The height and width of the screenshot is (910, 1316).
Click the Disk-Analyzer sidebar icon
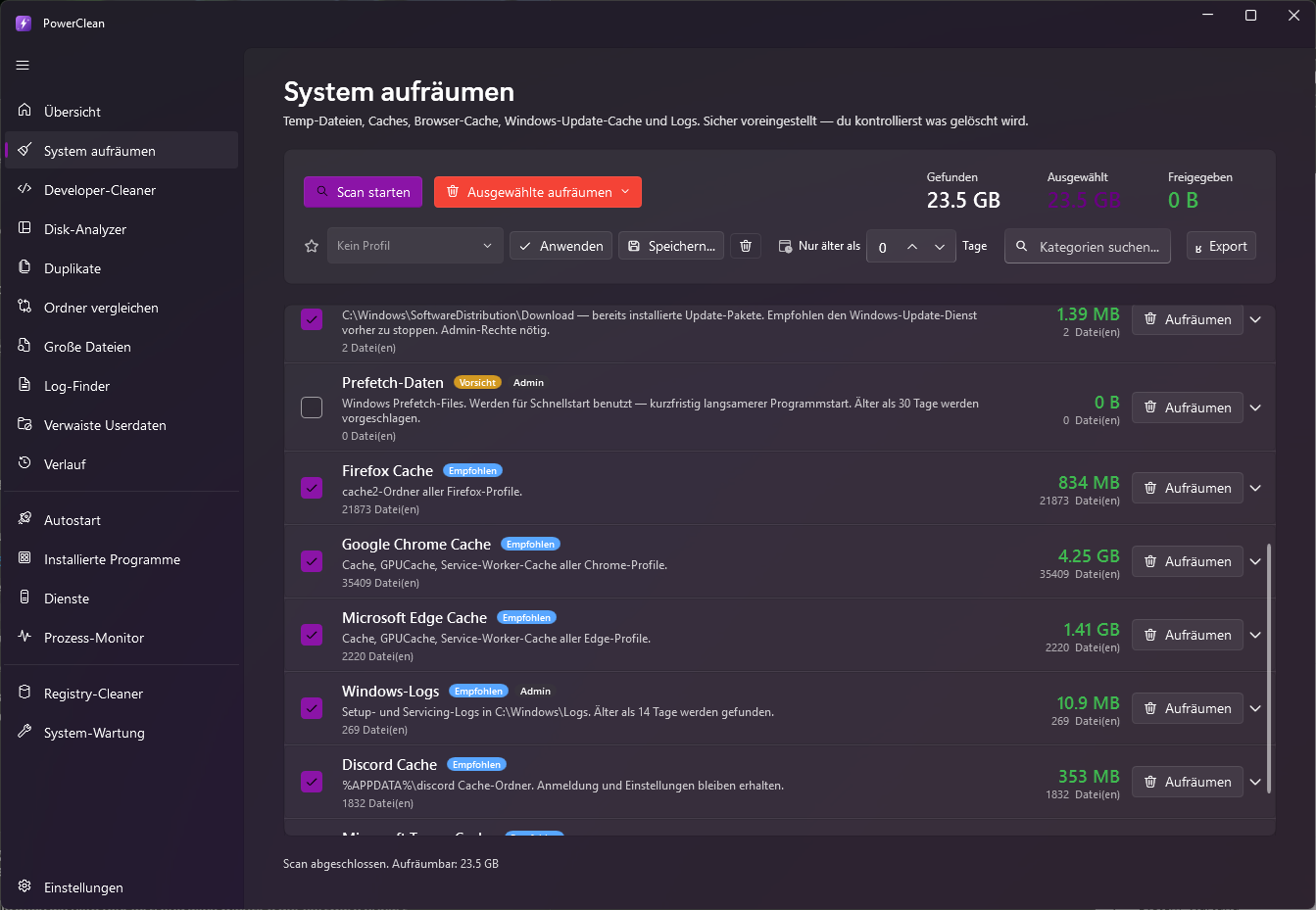pyautogui.click(x=24, y=228)
